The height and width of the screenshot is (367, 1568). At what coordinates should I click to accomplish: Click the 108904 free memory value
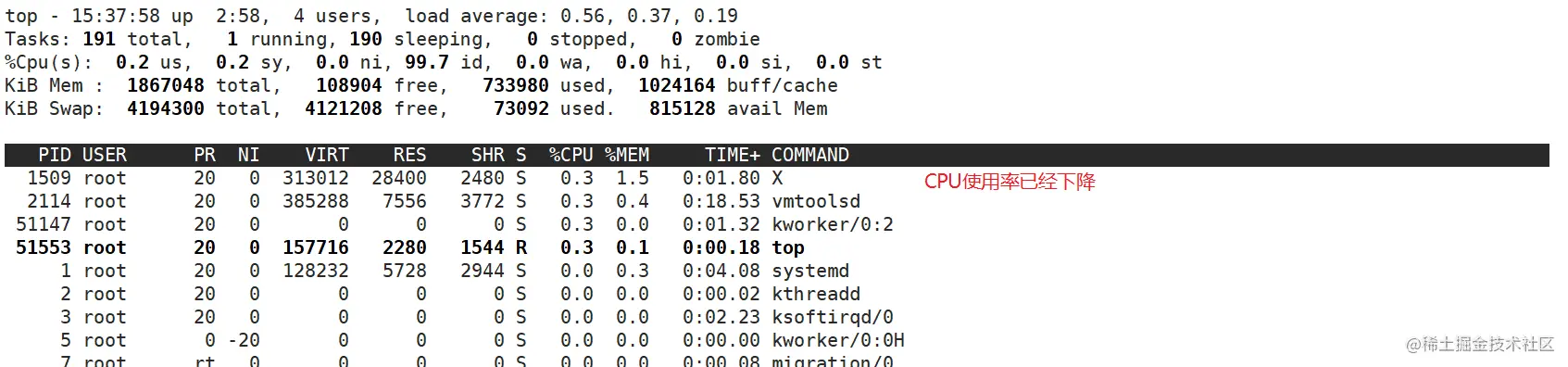click(x=349, y=85)
